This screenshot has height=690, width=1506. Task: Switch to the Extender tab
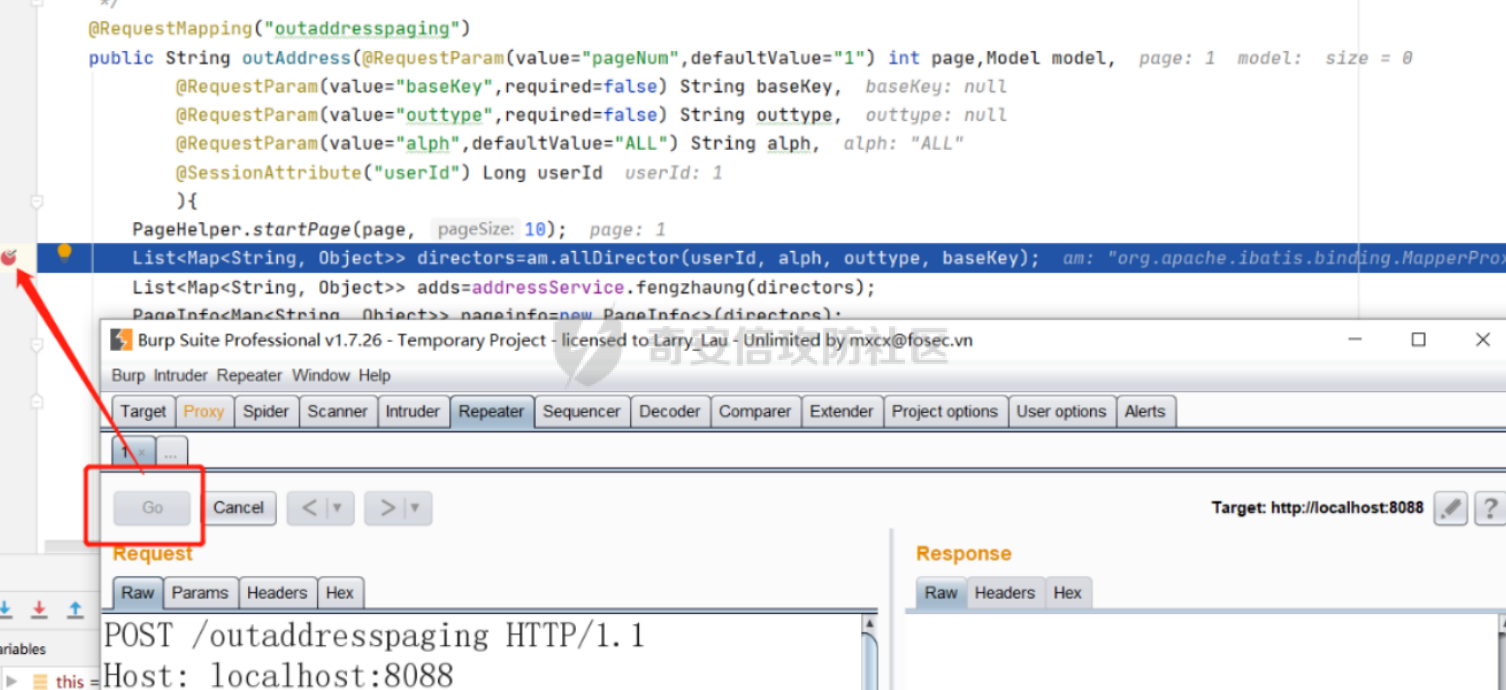(x=841, y=411)
